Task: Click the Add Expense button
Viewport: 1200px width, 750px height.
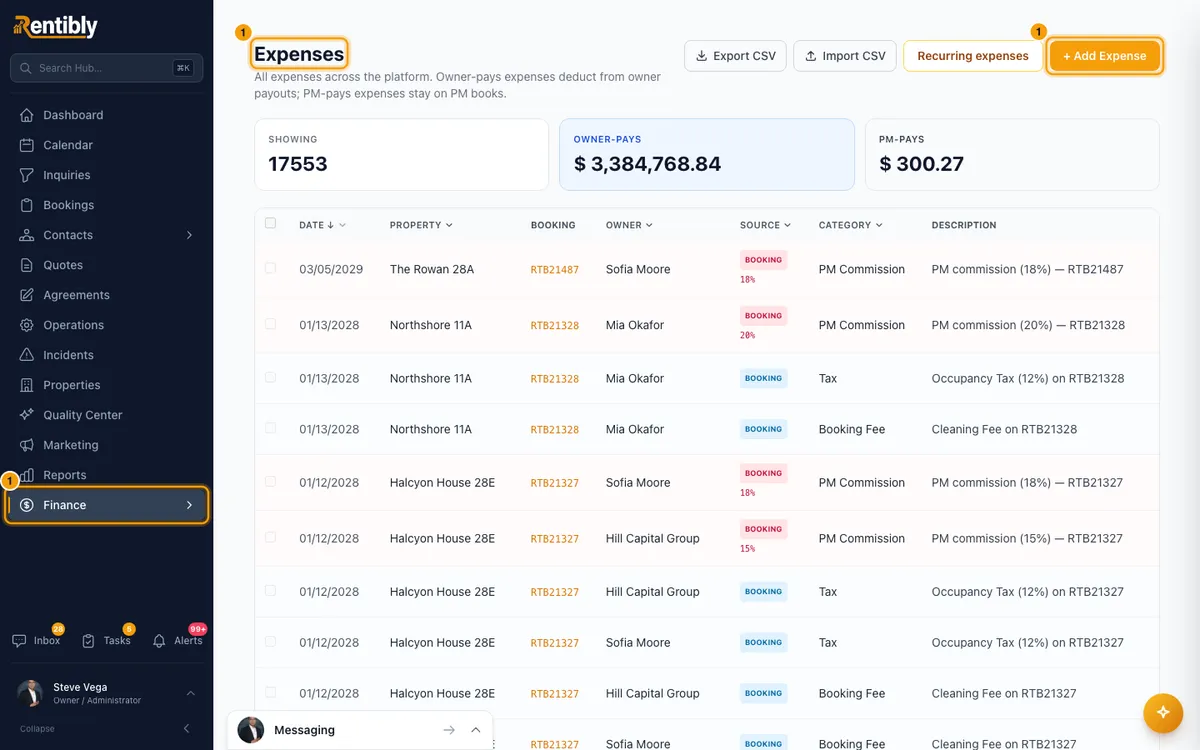Action: point(1105,56)
